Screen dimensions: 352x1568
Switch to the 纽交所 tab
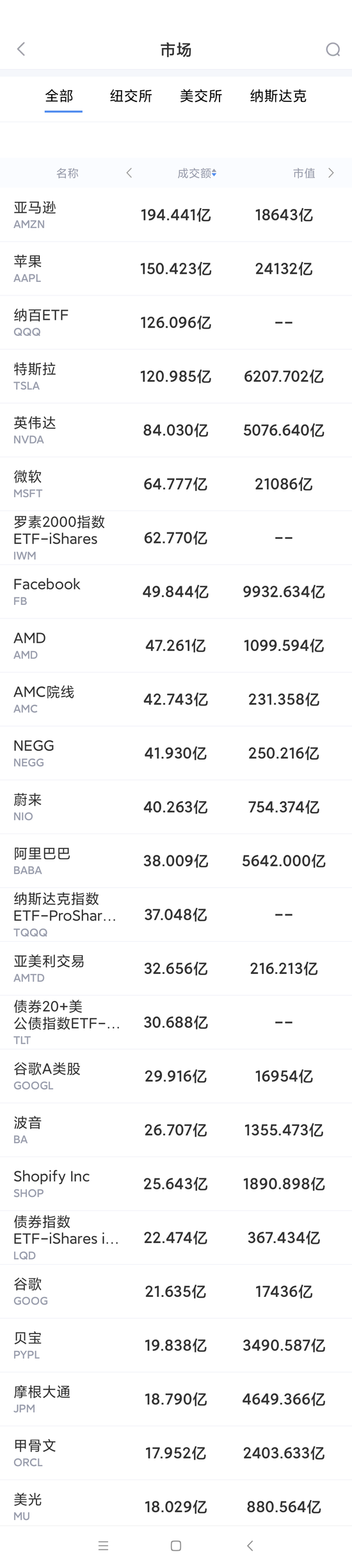(x=131, y=96)
